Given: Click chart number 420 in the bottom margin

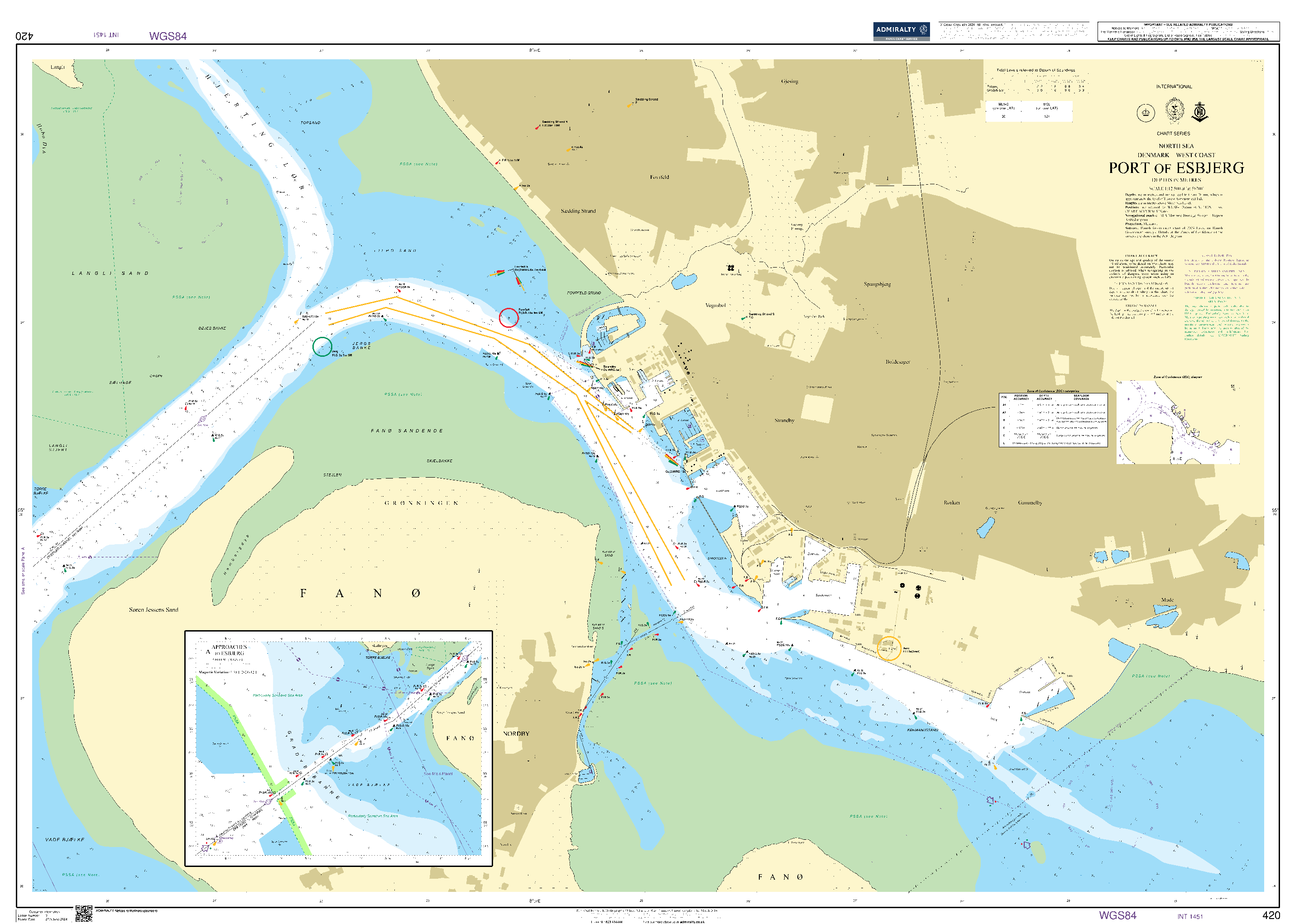Looking at the screenshot, I should click(x=1271, y=915).
